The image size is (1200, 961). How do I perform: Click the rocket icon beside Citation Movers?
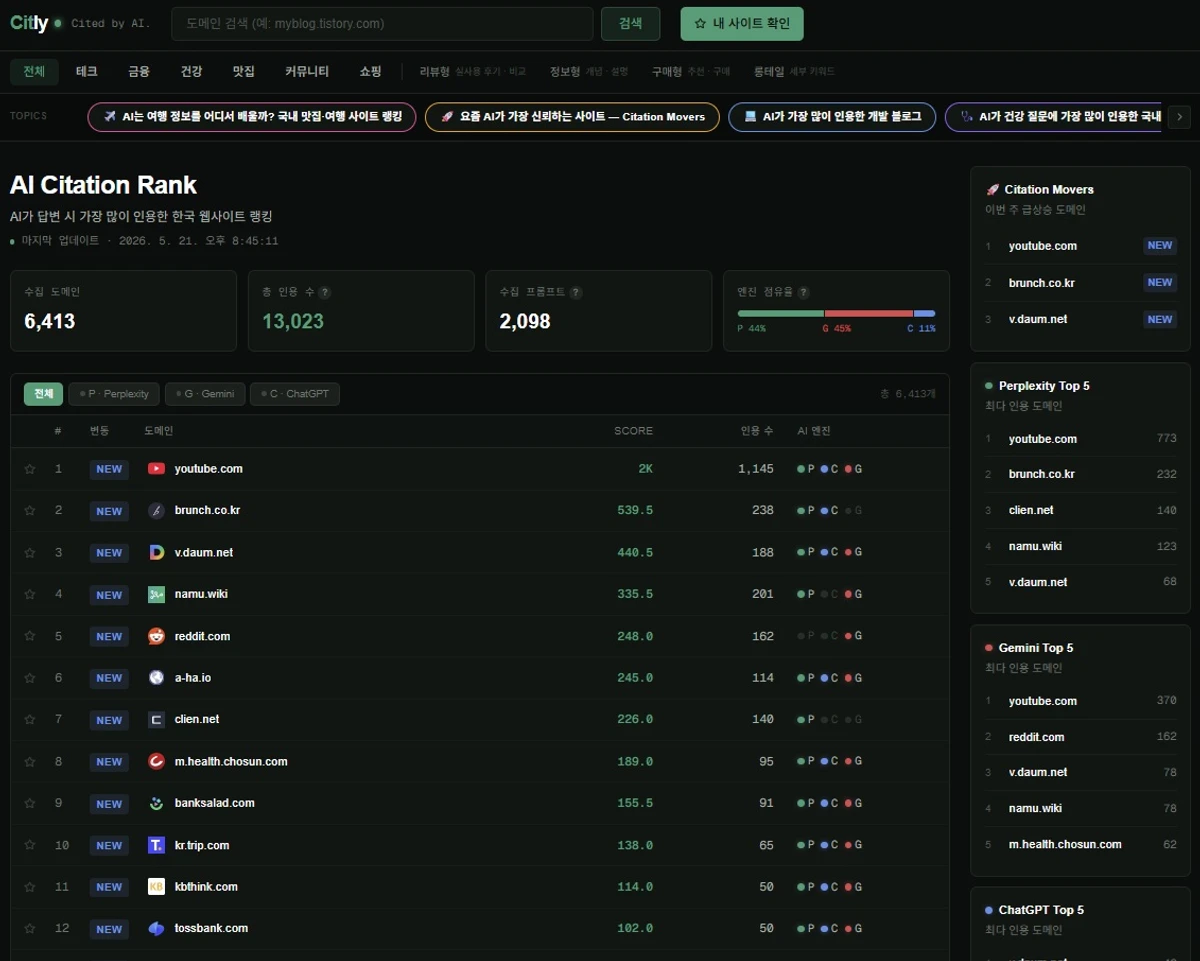(x=992, y=189)
